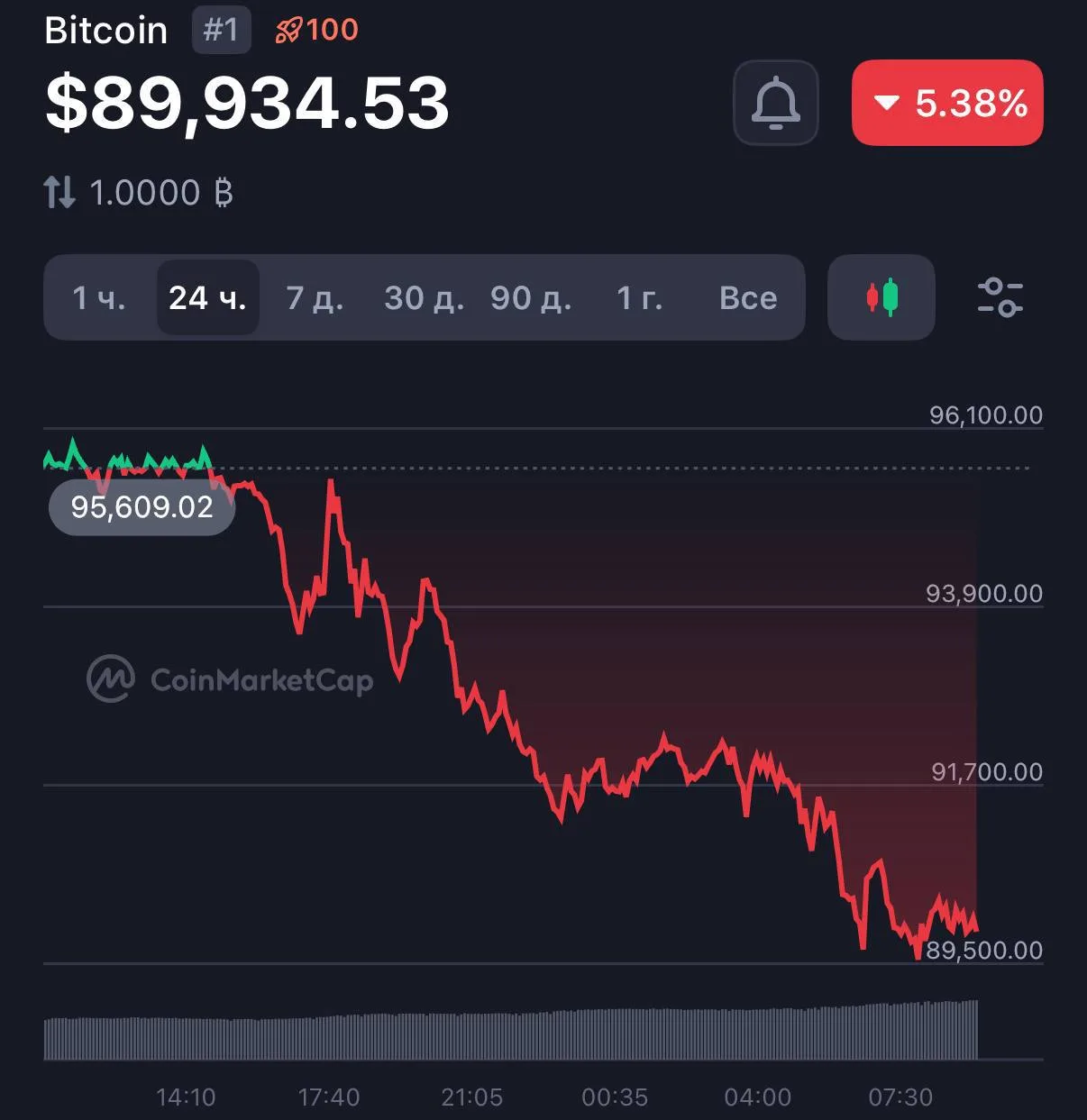This screenshot has height=1120, width=1087.
Task: Show the 1 г. yearly chart
Action: 639,297
